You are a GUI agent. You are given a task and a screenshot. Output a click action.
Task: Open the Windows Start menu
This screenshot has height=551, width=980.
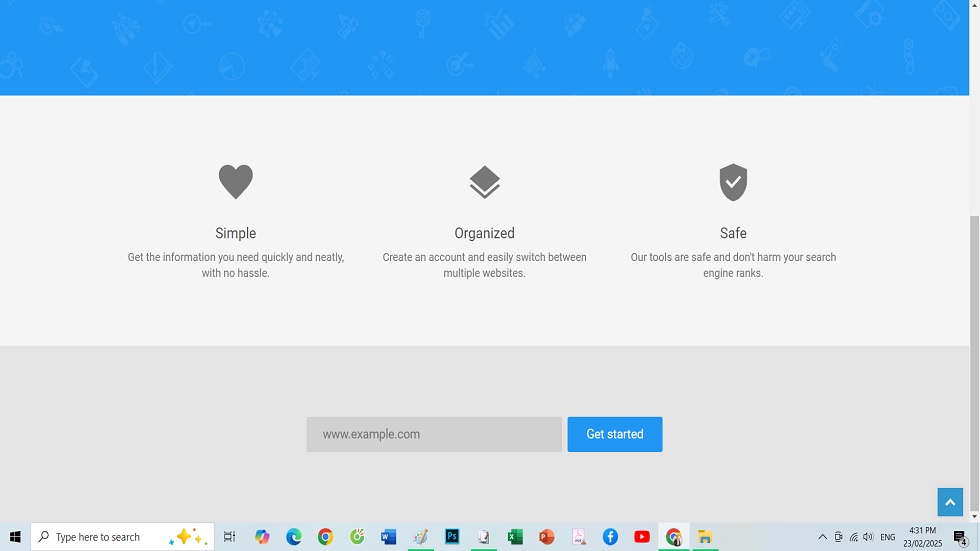(x=15, y=537)
